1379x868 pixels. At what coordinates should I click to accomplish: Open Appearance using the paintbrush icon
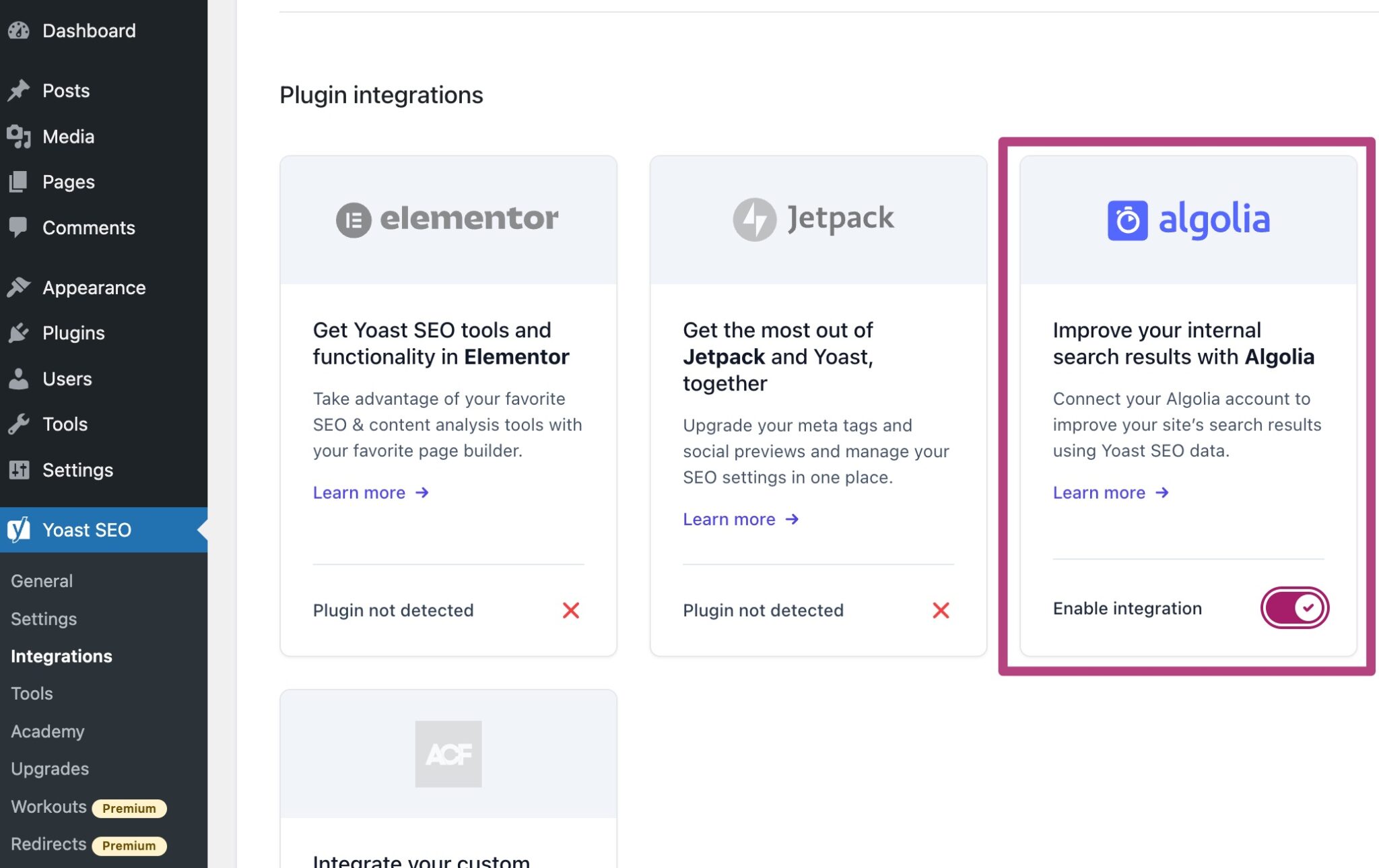tap(20, 287)
